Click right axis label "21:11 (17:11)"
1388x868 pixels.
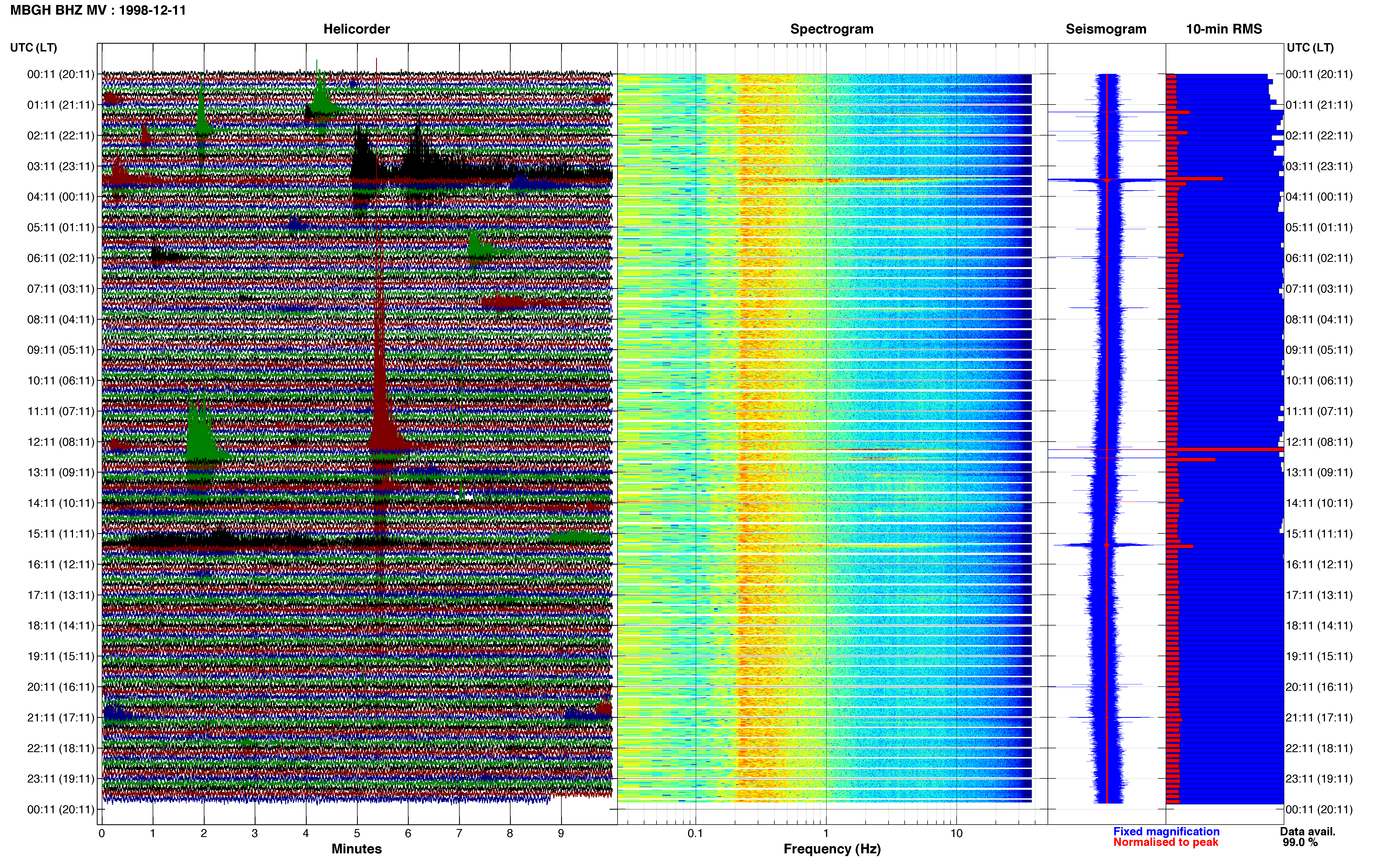1319,718
